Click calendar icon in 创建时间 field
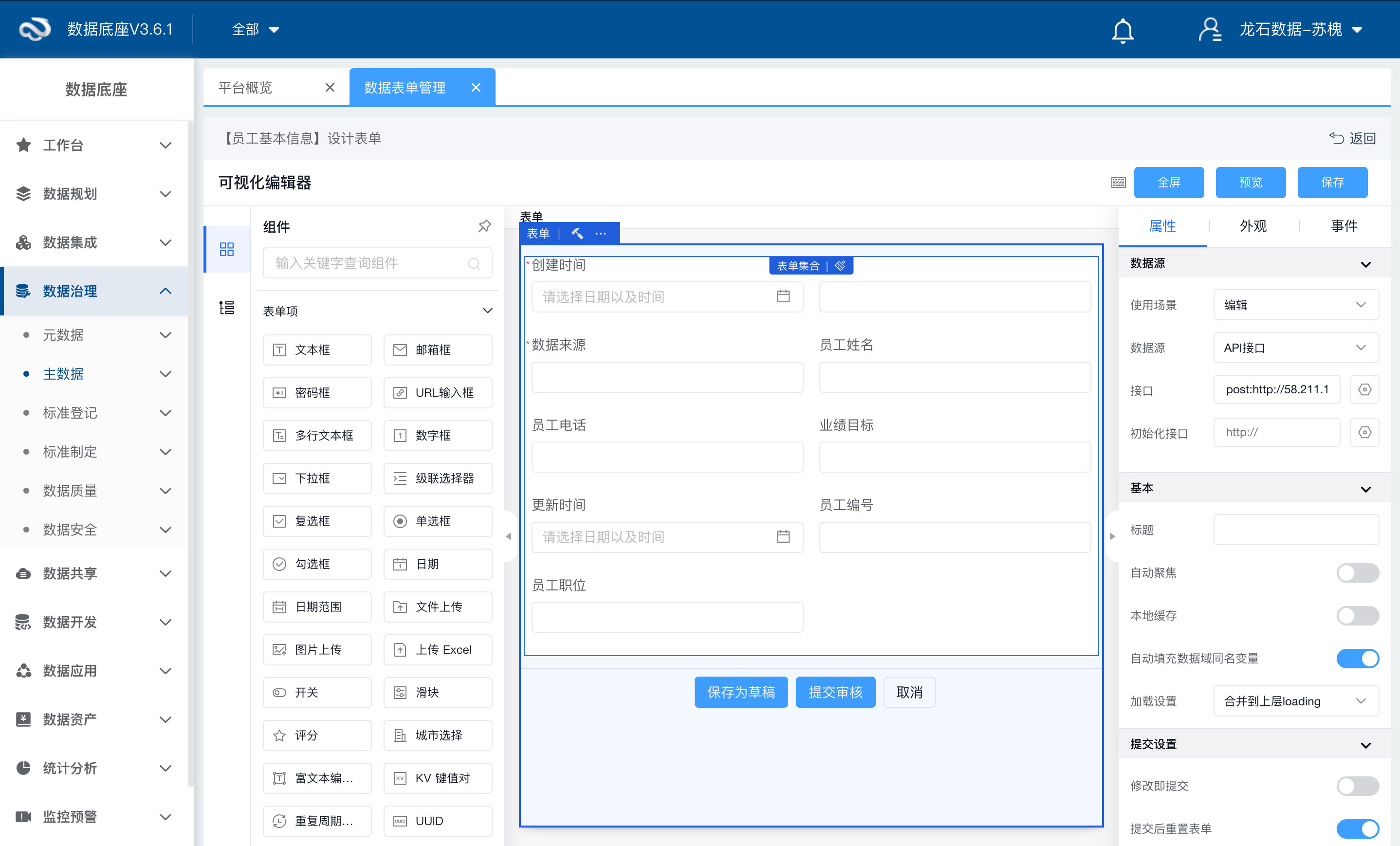1400x846 pixels. click(x=783, y=296)
